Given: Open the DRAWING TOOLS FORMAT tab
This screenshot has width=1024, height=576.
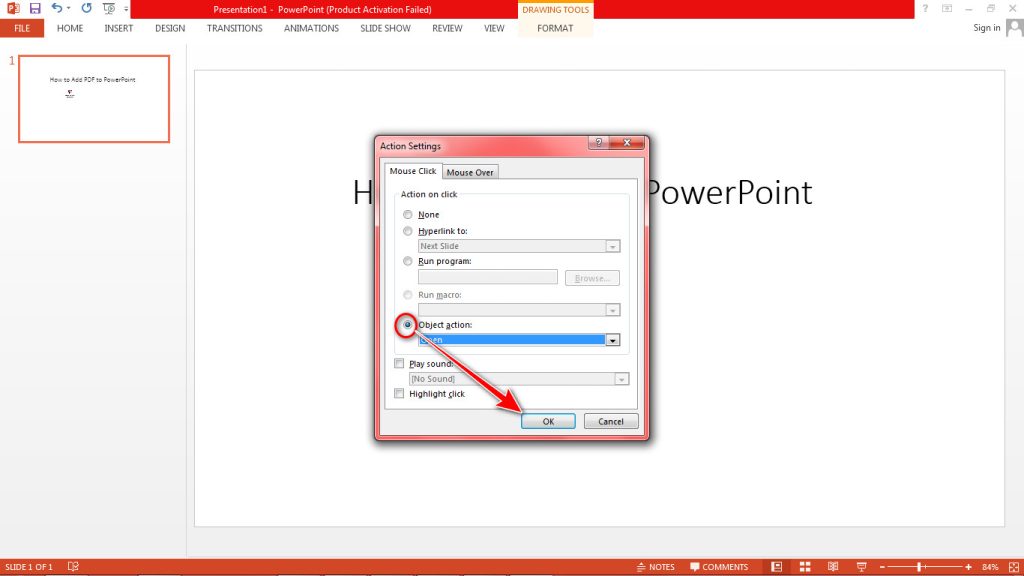Looking at the screenshot, I should [x=555, y=28].
